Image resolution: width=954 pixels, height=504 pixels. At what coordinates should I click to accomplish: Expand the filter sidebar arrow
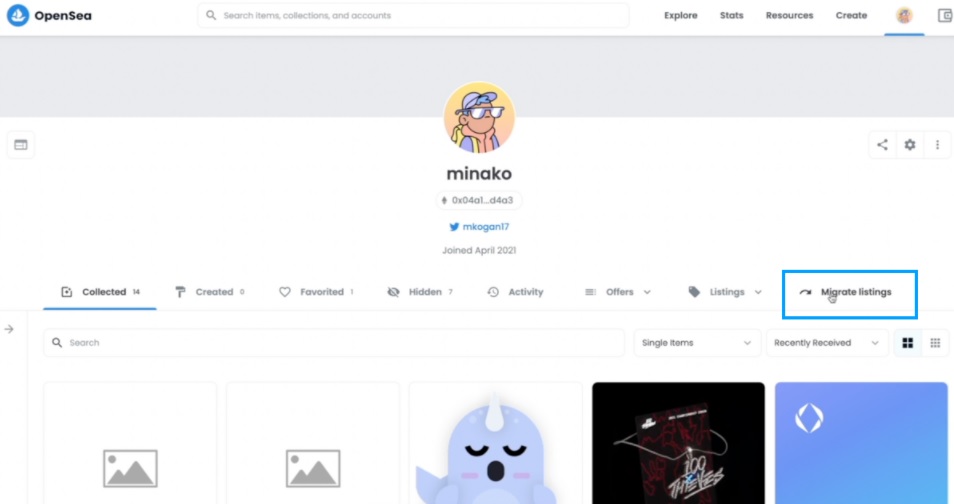tap(9, 329)
